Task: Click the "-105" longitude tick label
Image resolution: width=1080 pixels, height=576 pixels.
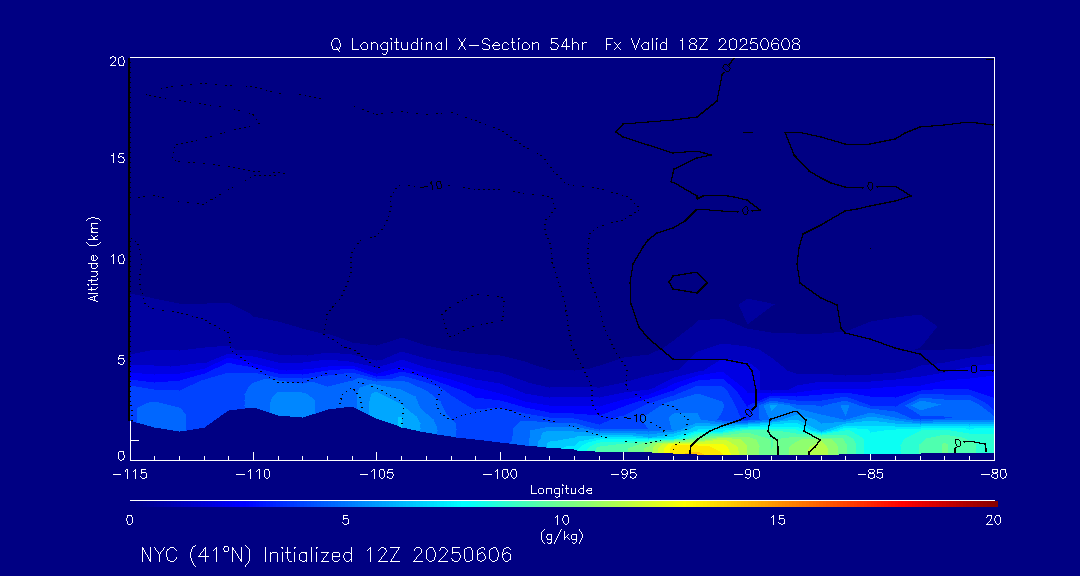Action: click(377, 475)
